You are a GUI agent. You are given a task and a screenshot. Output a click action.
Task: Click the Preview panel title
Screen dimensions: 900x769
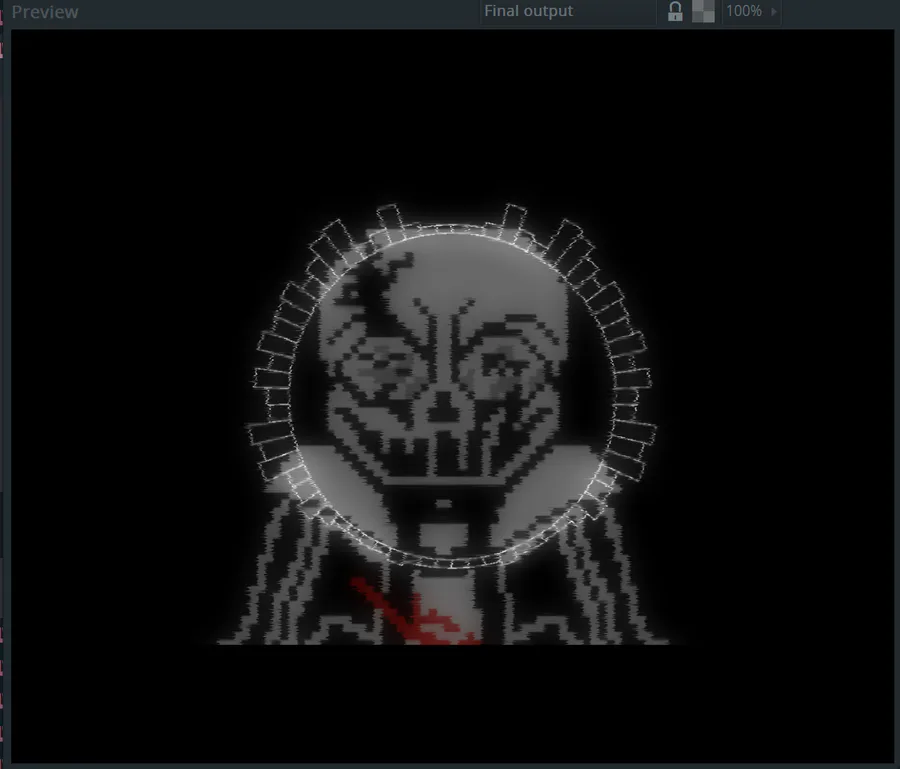tap(45, 12)
